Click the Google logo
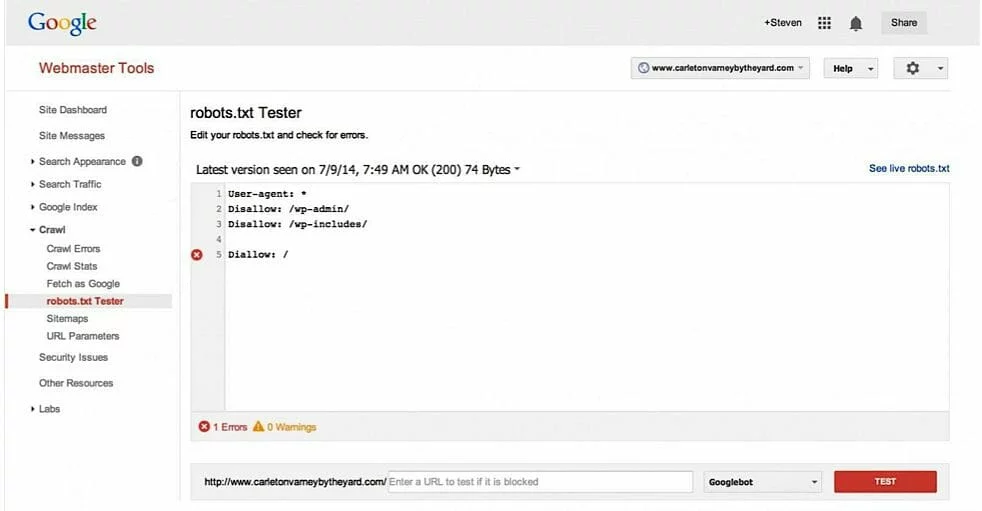982x511 pixels. point(62,22)
